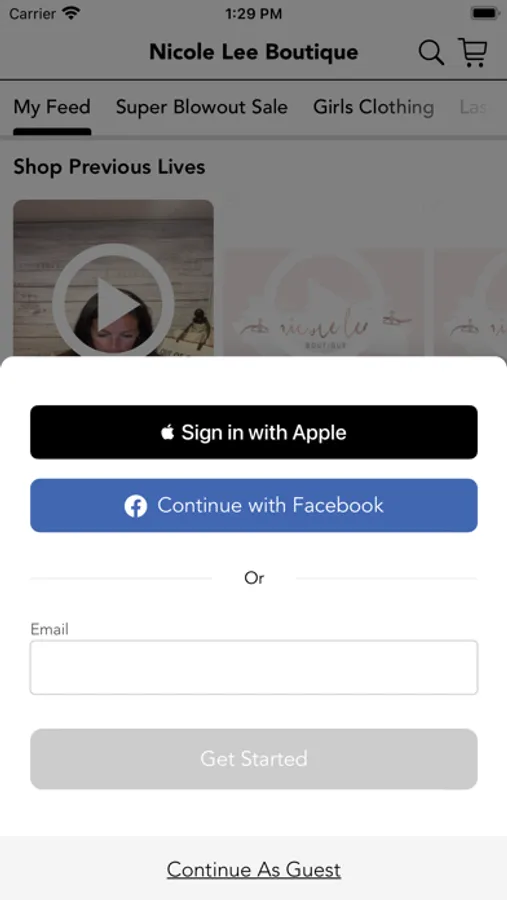The width and height of the screenshot is (507, 900).
Task: Select the partially visible Las tab
Action: (473, 107)
